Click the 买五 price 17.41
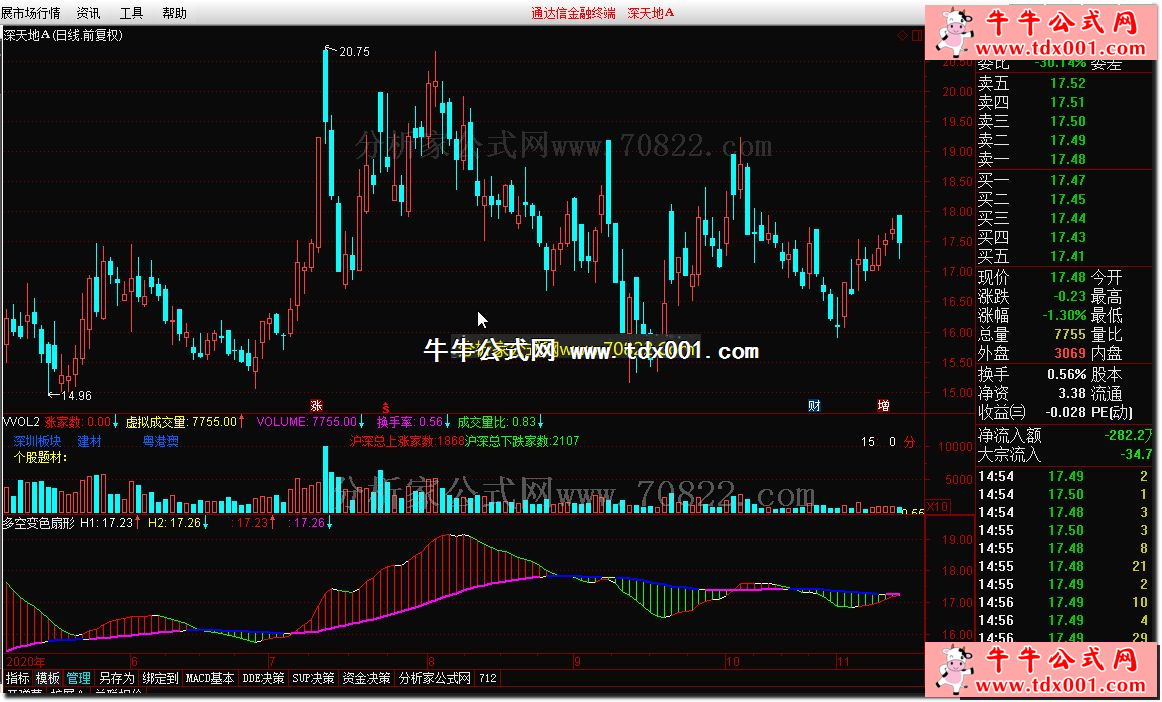The height and width of the screenshot is (702, 1162). point(1067,256)
